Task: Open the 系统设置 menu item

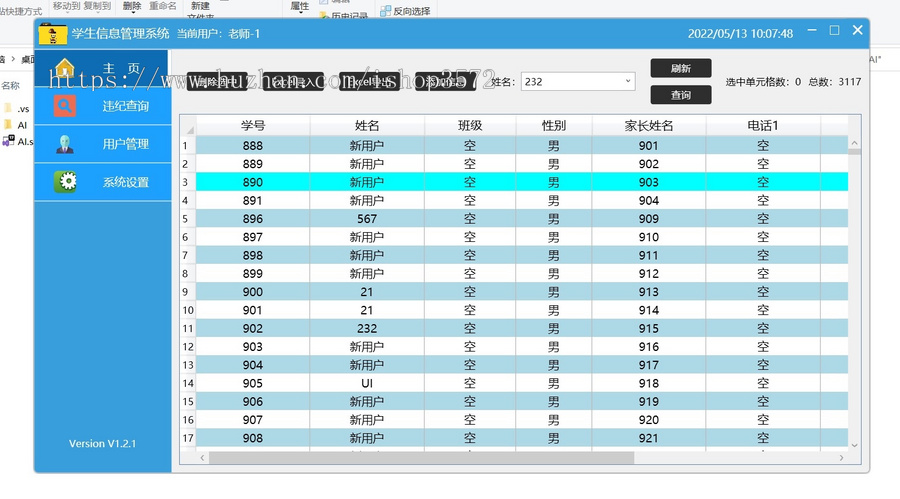Action: [x=103, y=182]
